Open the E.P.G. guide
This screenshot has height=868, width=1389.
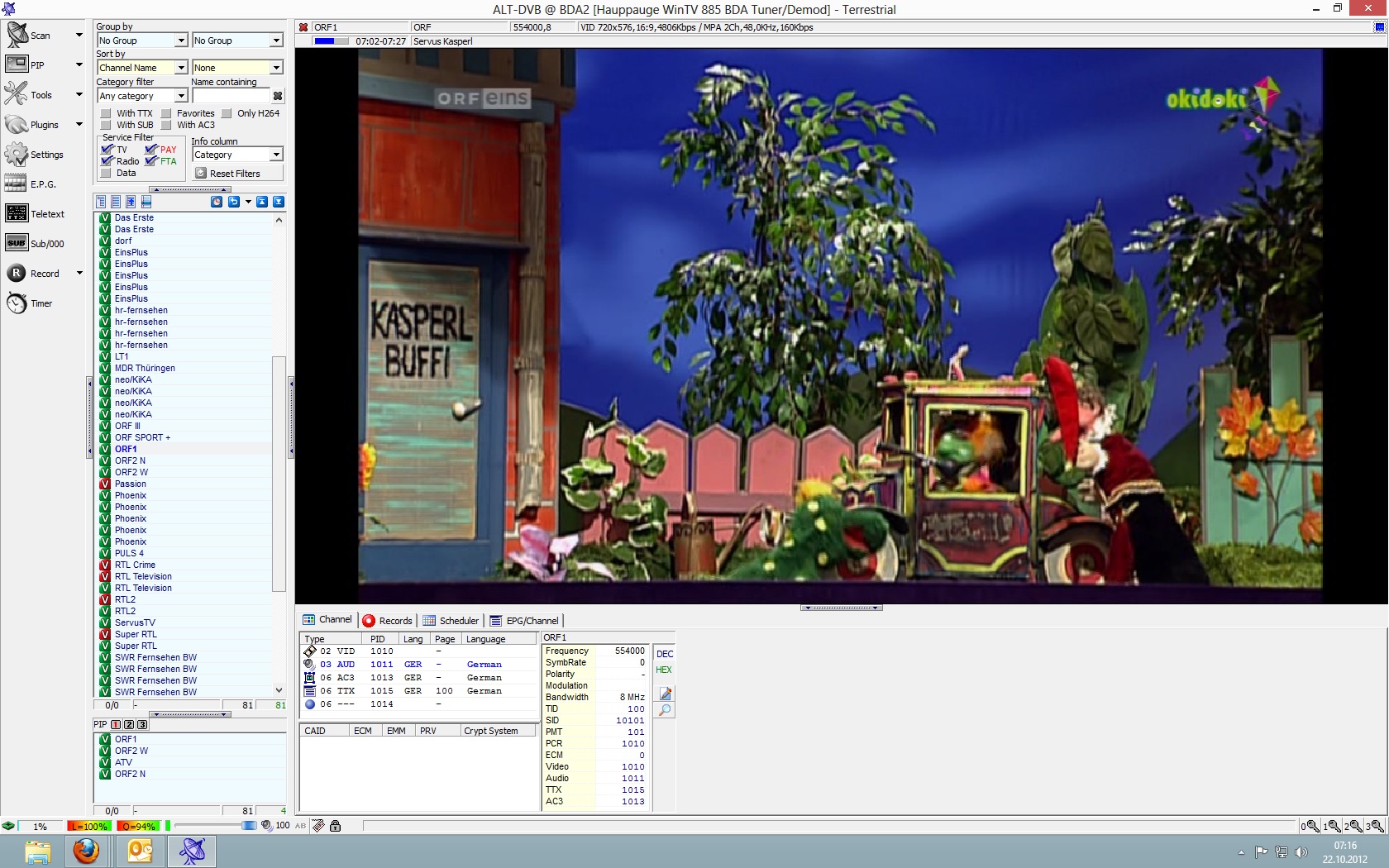point(17,184)
